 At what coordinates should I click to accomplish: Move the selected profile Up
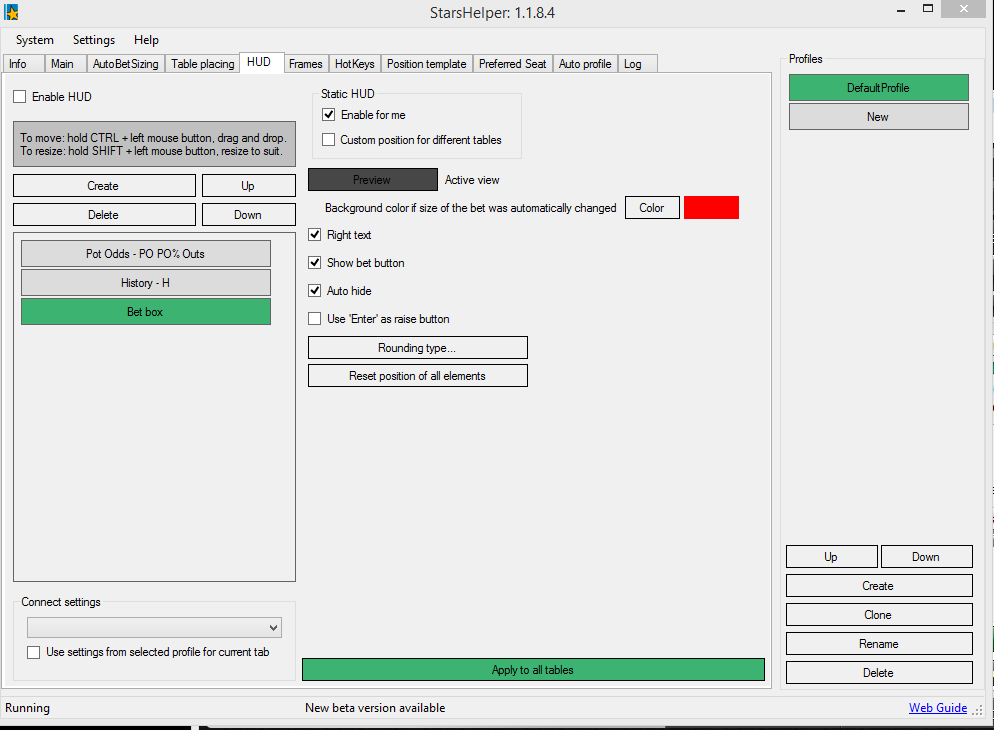pos(832,556)
